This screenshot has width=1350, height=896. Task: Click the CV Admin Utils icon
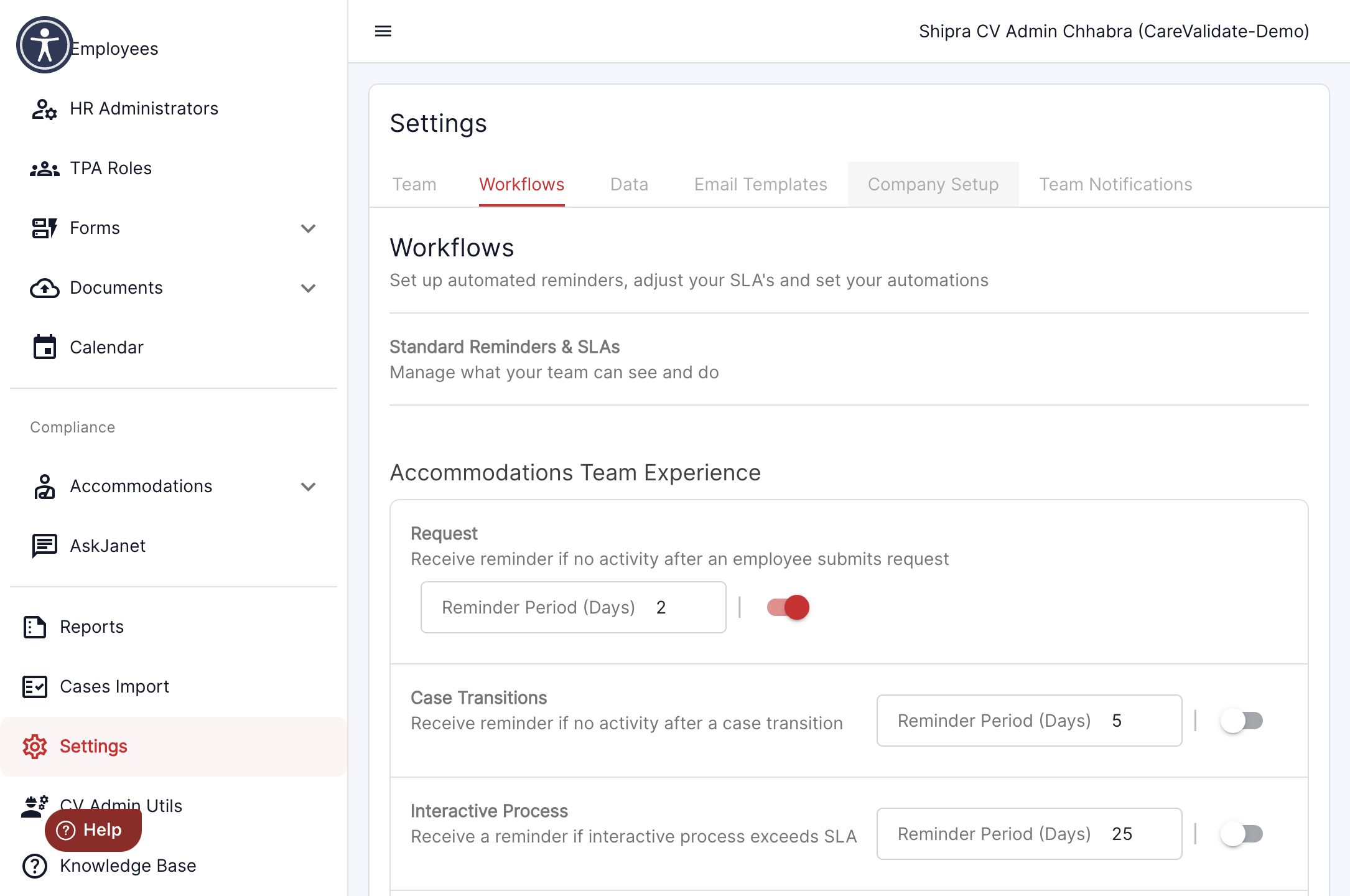(35, 806)
